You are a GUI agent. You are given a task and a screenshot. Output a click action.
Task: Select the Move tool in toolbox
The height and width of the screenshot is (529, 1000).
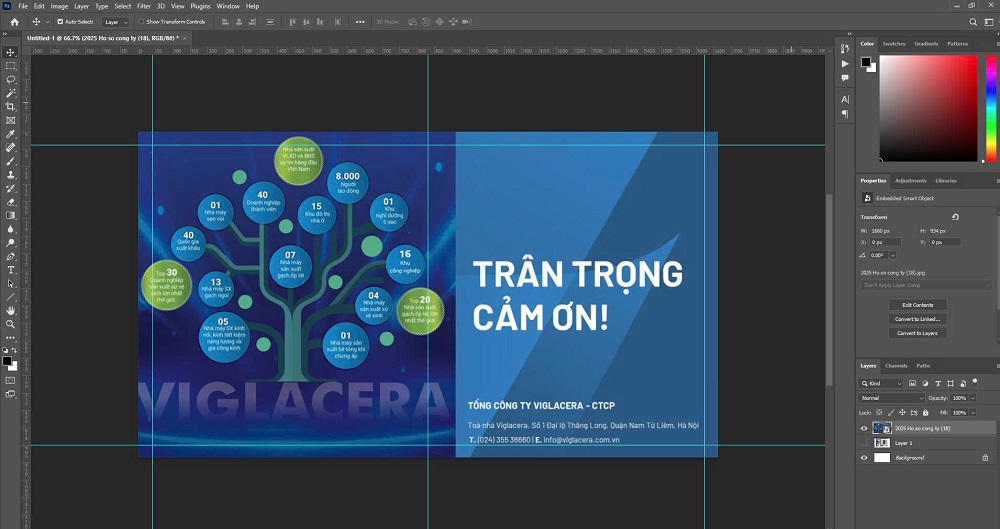[x=10, y=52]
